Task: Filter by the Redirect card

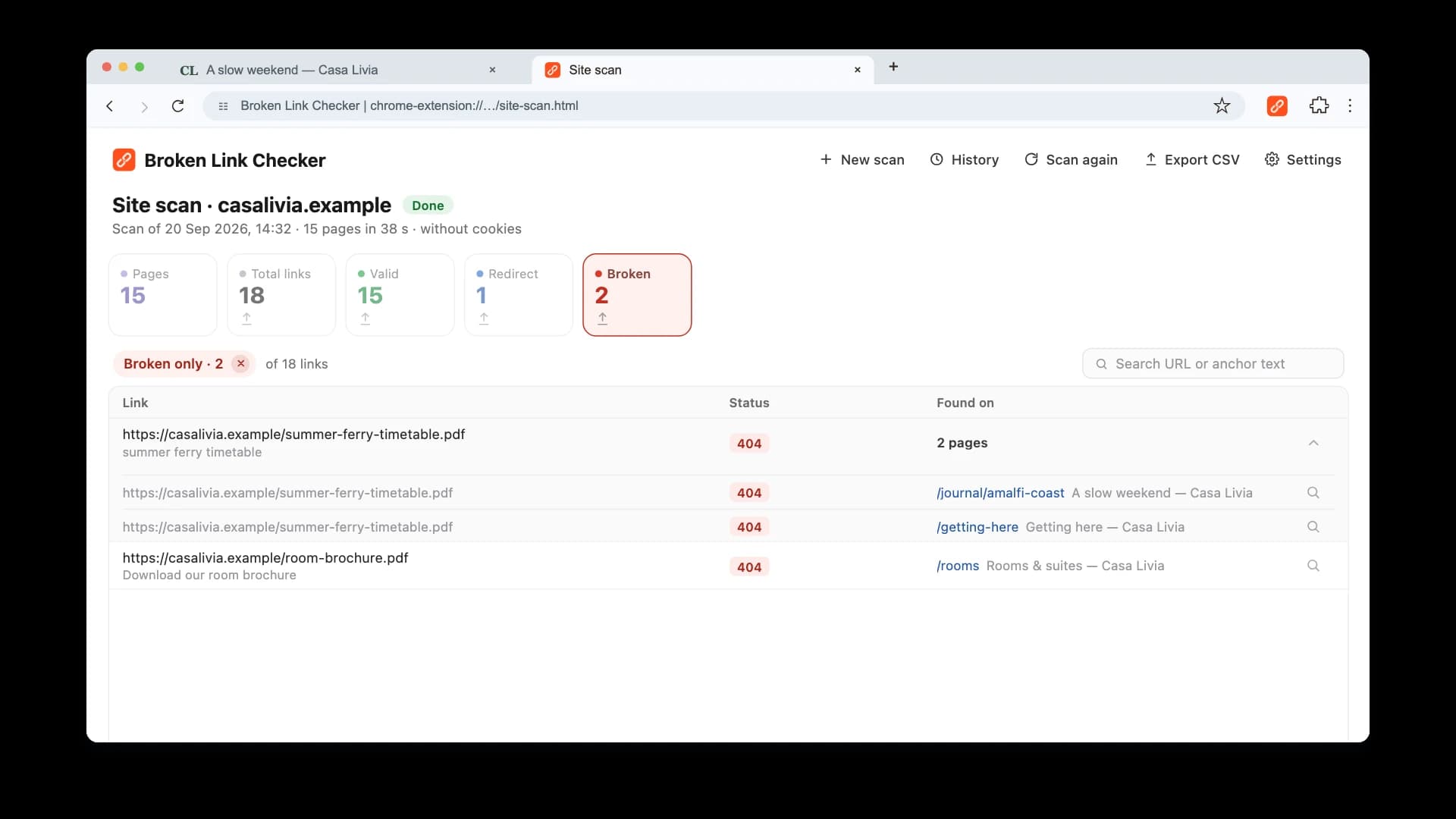Action: [519, 295]
